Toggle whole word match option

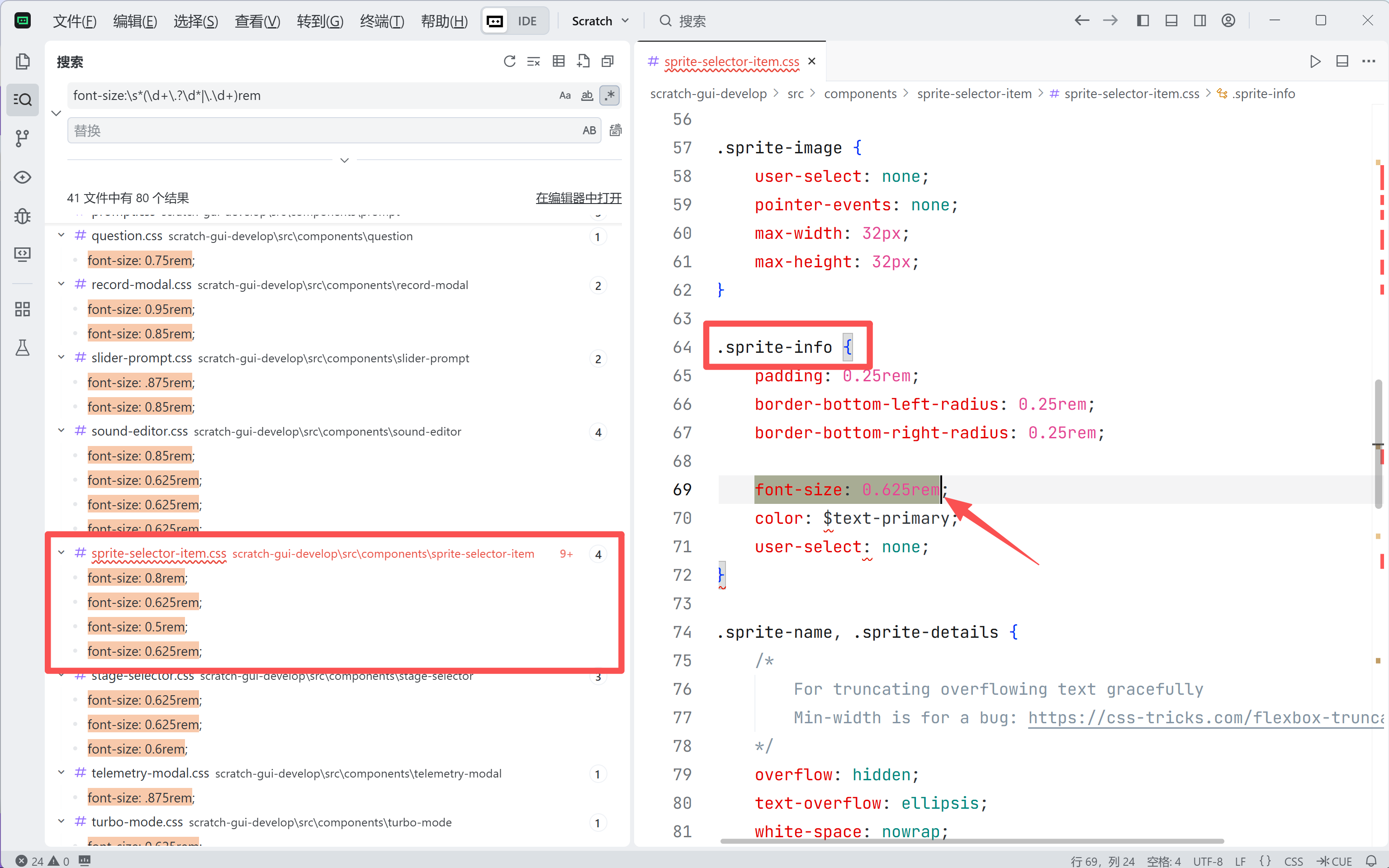(x=587, y=95)
